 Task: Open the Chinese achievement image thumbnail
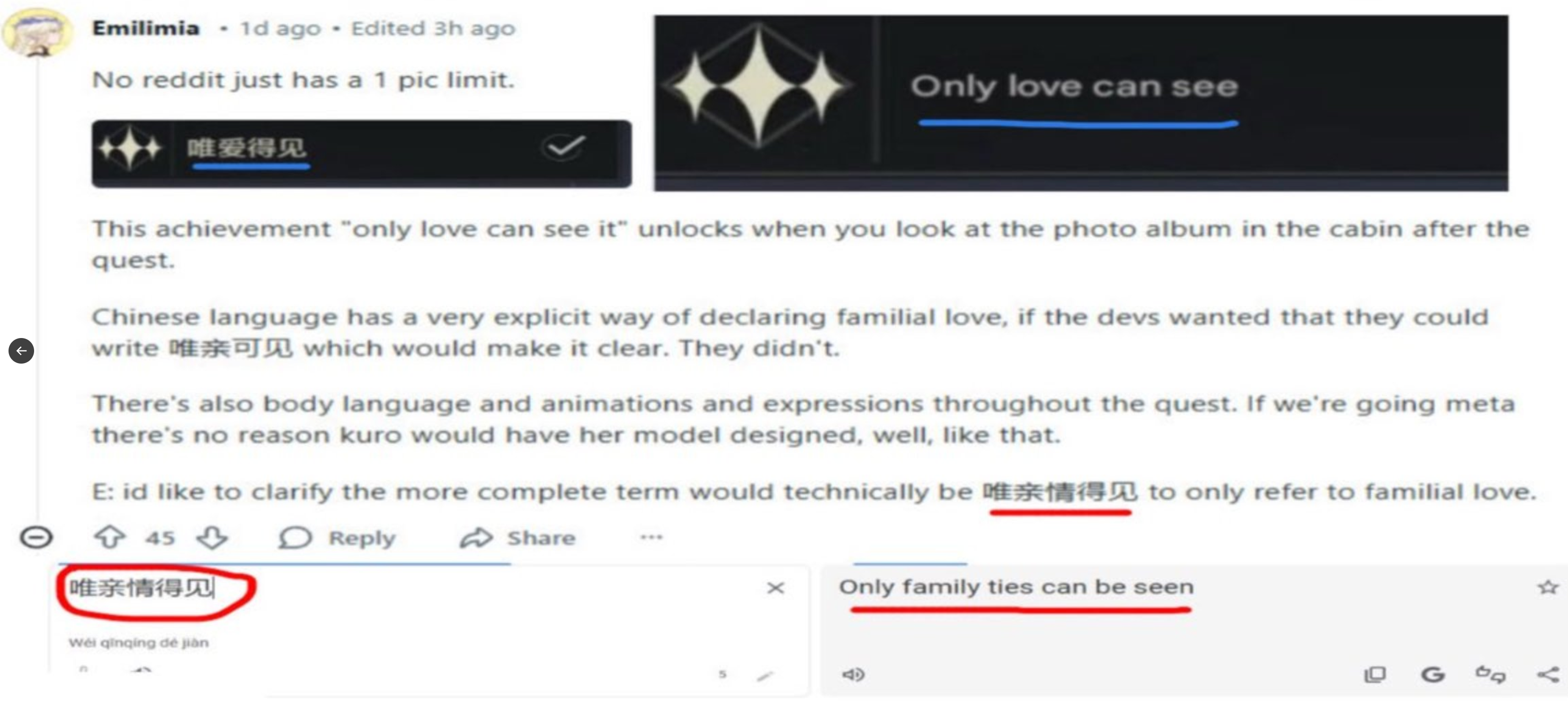click(x=362, y=154)
